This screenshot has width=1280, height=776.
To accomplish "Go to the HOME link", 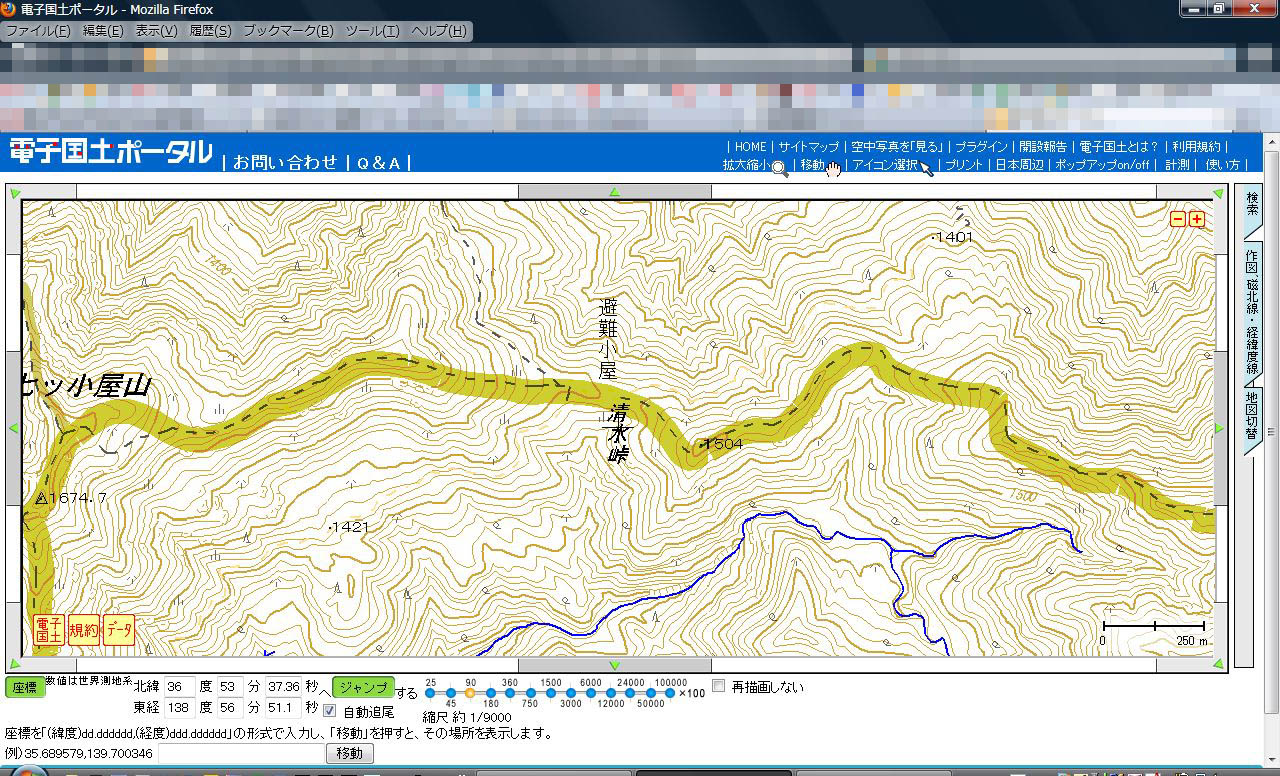I will pos(750,147).
